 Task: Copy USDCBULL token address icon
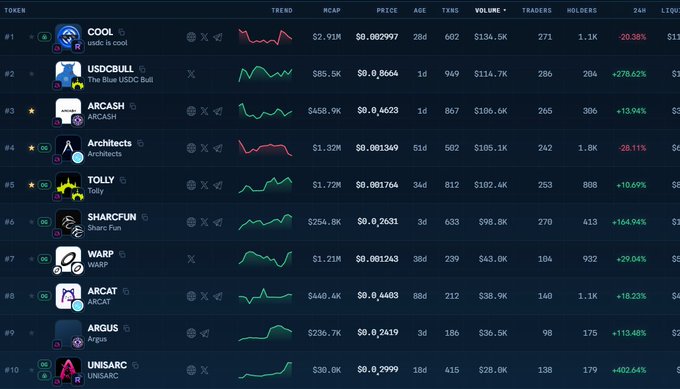[142, 69]
